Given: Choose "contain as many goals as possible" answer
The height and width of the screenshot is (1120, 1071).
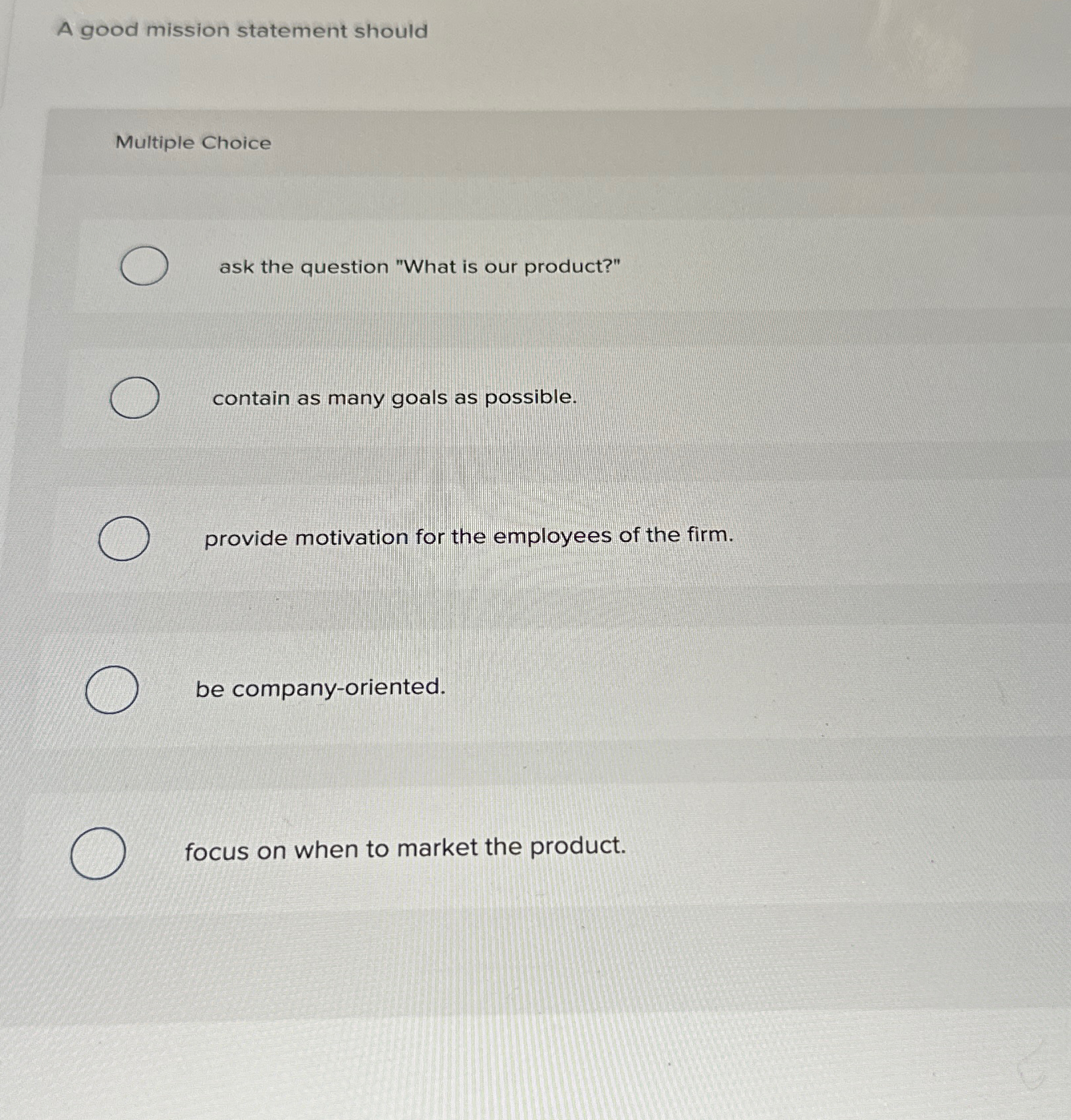Looking at the screenshot, I should tap(396, 397).
